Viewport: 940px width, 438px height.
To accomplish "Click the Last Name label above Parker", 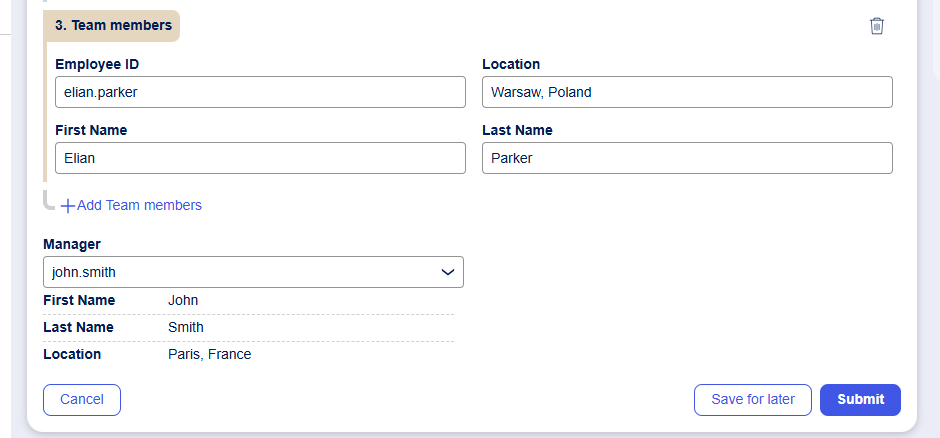I will pos(517,130).
